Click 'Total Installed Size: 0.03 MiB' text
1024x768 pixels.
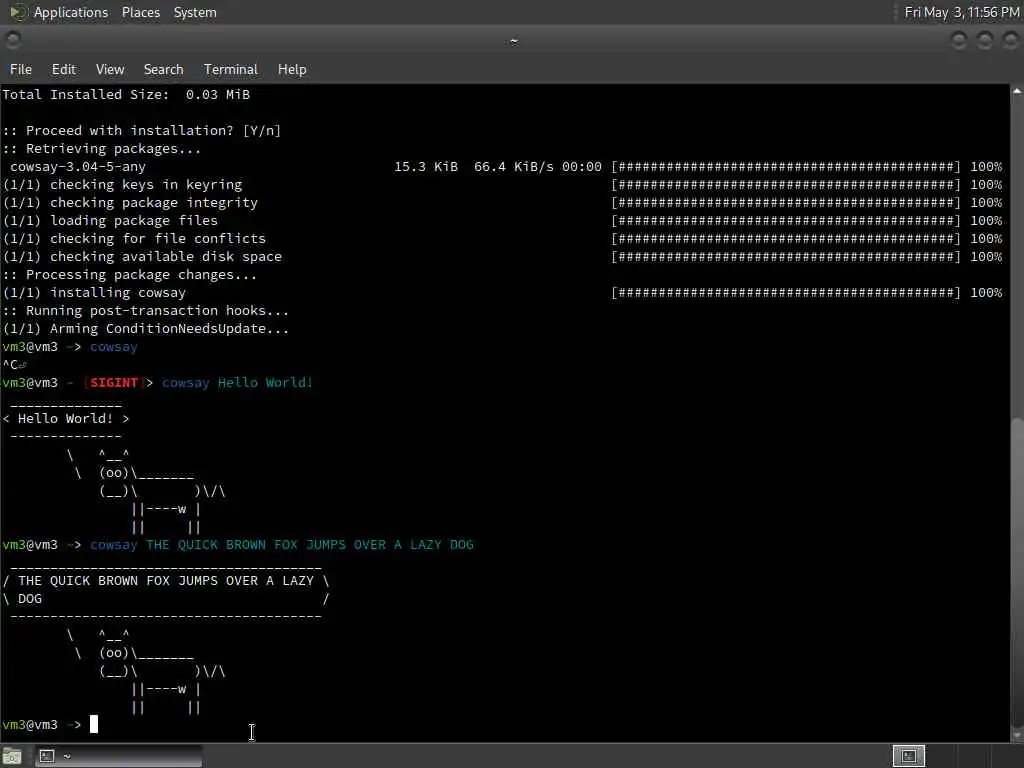coord(126,95)
